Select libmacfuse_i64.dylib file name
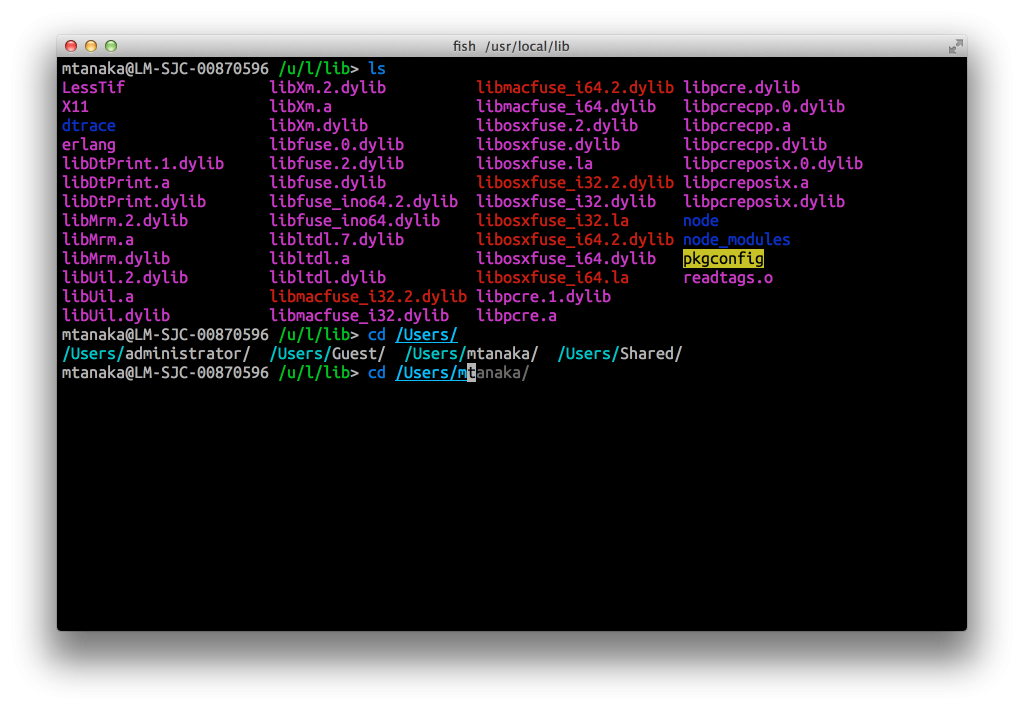This screenshot has height=710, width=1024. (566, 106)
